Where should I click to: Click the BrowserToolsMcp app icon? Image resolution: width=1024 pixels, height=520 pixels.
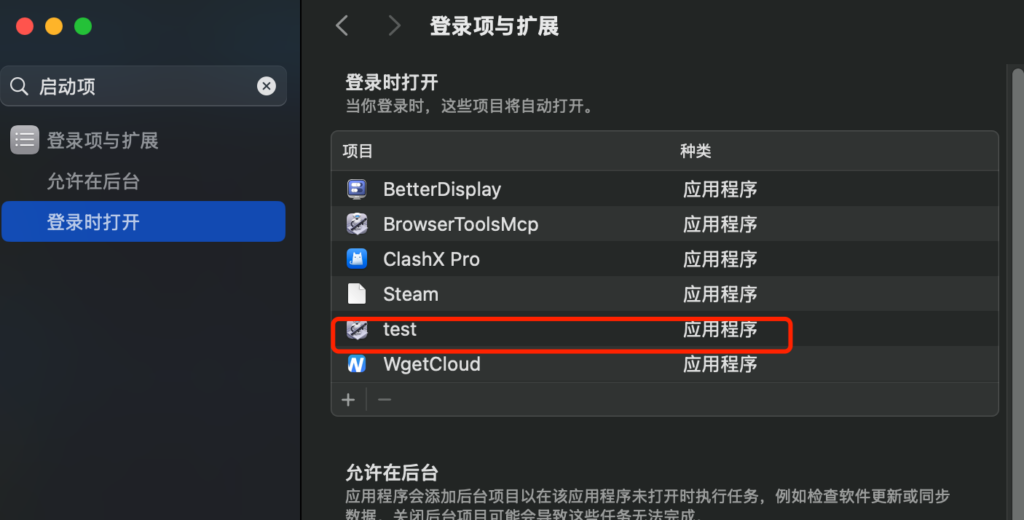(x=357, y=224)
